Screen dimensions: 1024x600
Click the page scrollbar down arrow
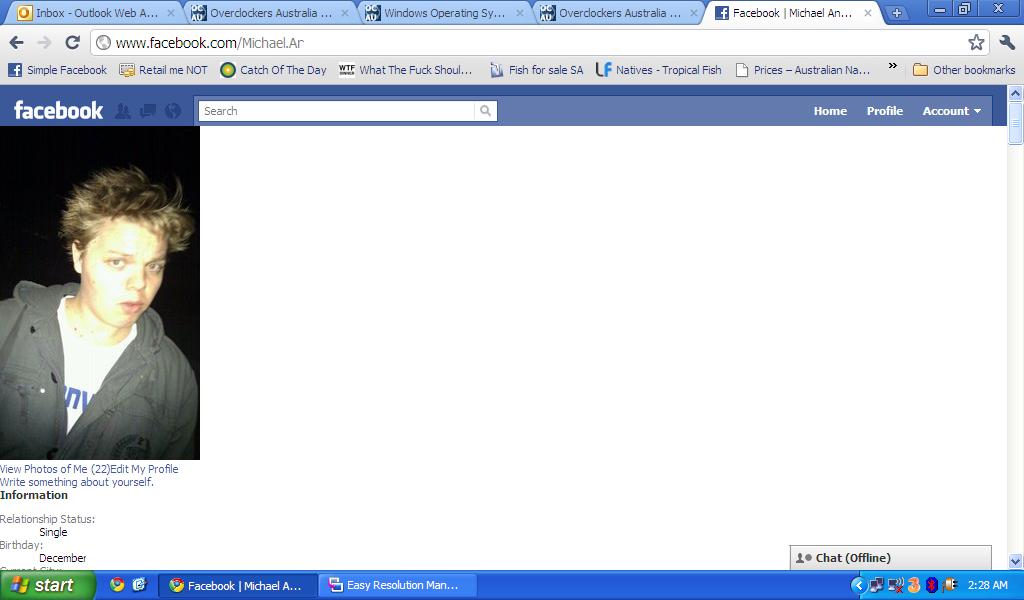click(1016, 561)
